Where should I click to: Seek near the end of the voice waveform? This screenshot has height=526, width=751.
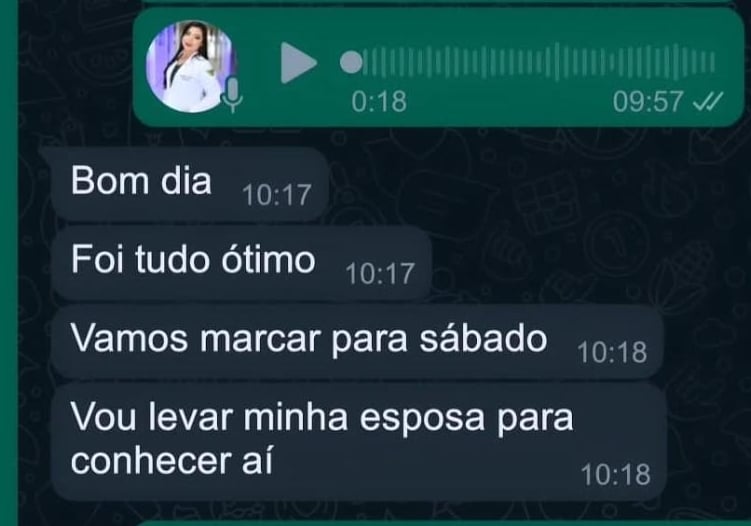click(x=694, y=62)
